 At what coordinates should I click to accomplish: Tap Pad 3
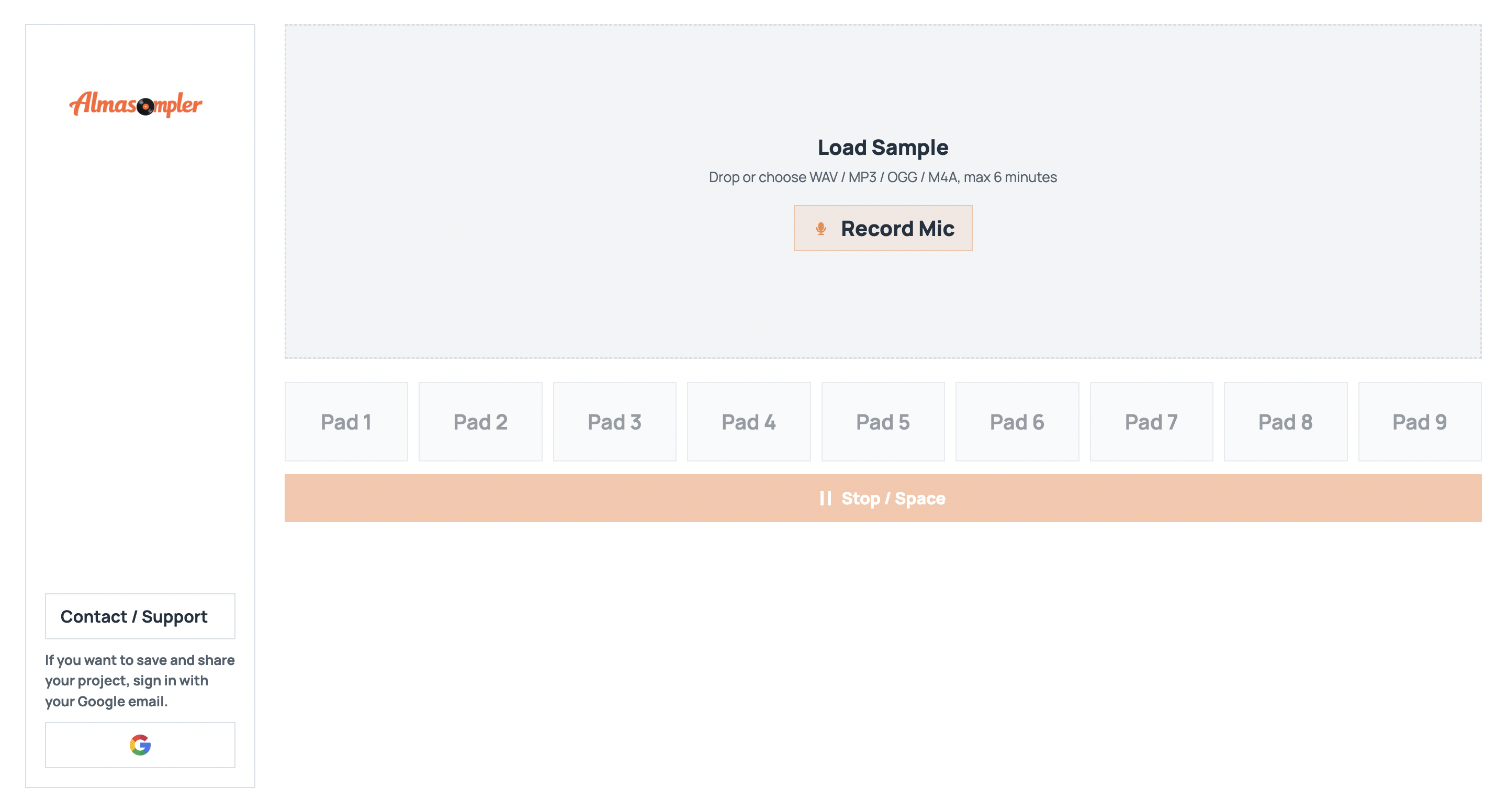point(614,422)
